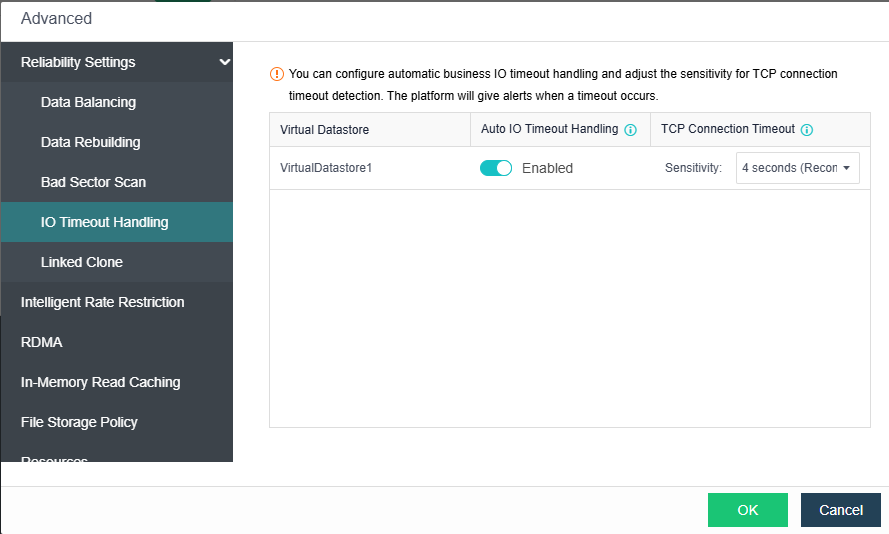Screen dimensions: 889x534
Task: Open the Sensitivity dropdown
Action: point(797,168)
